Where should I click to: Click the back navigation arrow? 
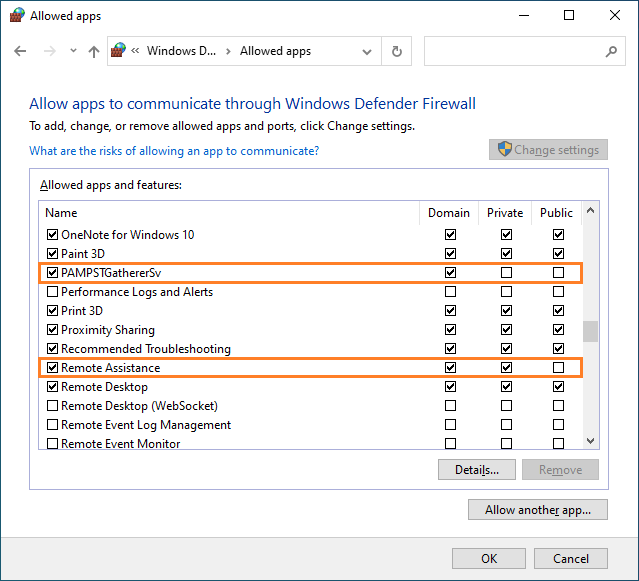[20, 51]
